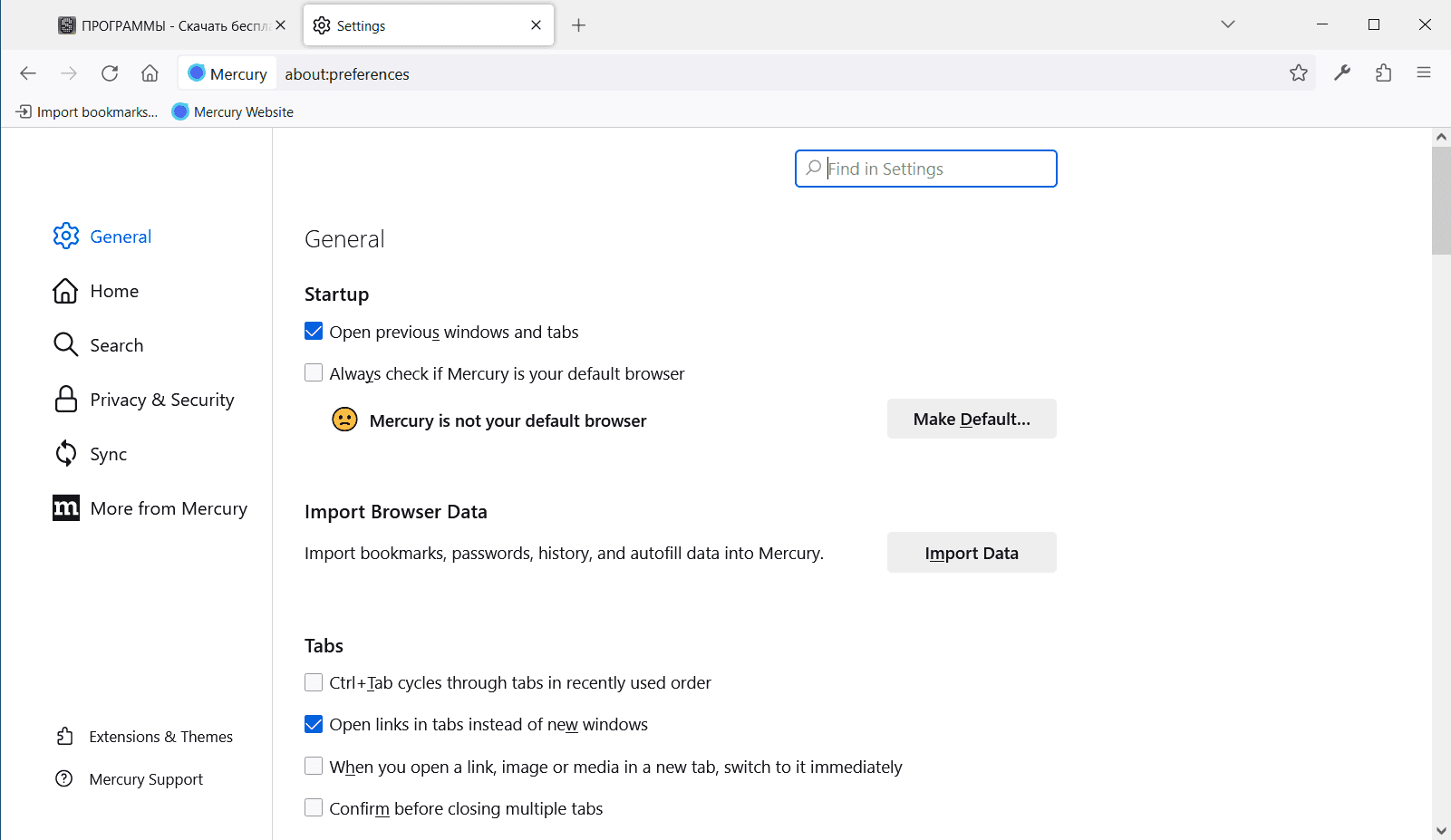Open the extensions puzzle icon in toolbar
The width and height of the screenshot is (1451, 840).
coord(1383,73)
